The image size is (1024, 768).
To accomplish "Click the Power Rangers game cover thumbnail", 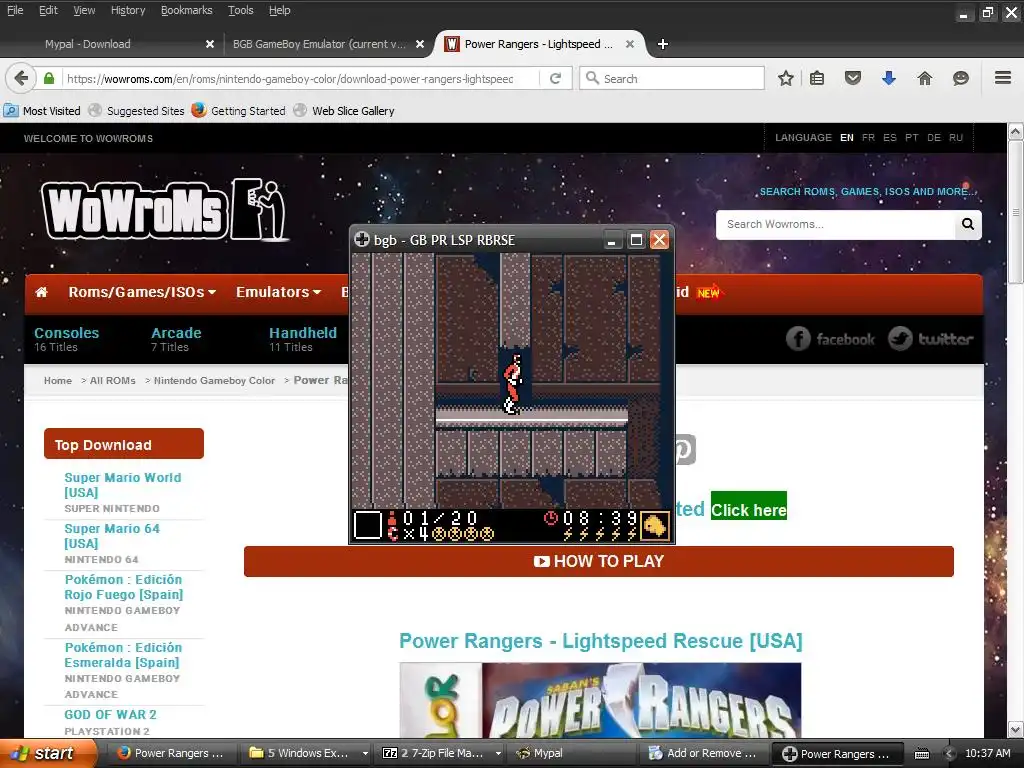I will (600, 700).
